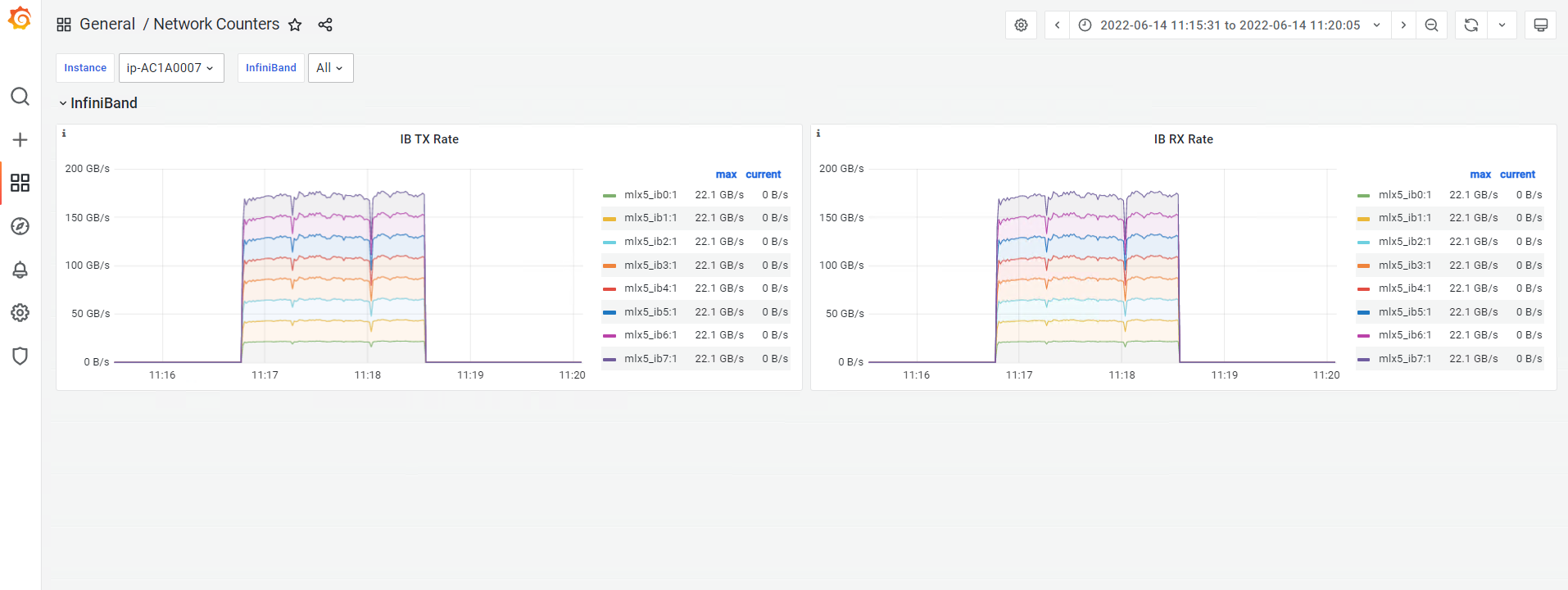Open the Instance ip-AC1A0007 dropdown
The image size is (1568, 590).
pos(171,68)
